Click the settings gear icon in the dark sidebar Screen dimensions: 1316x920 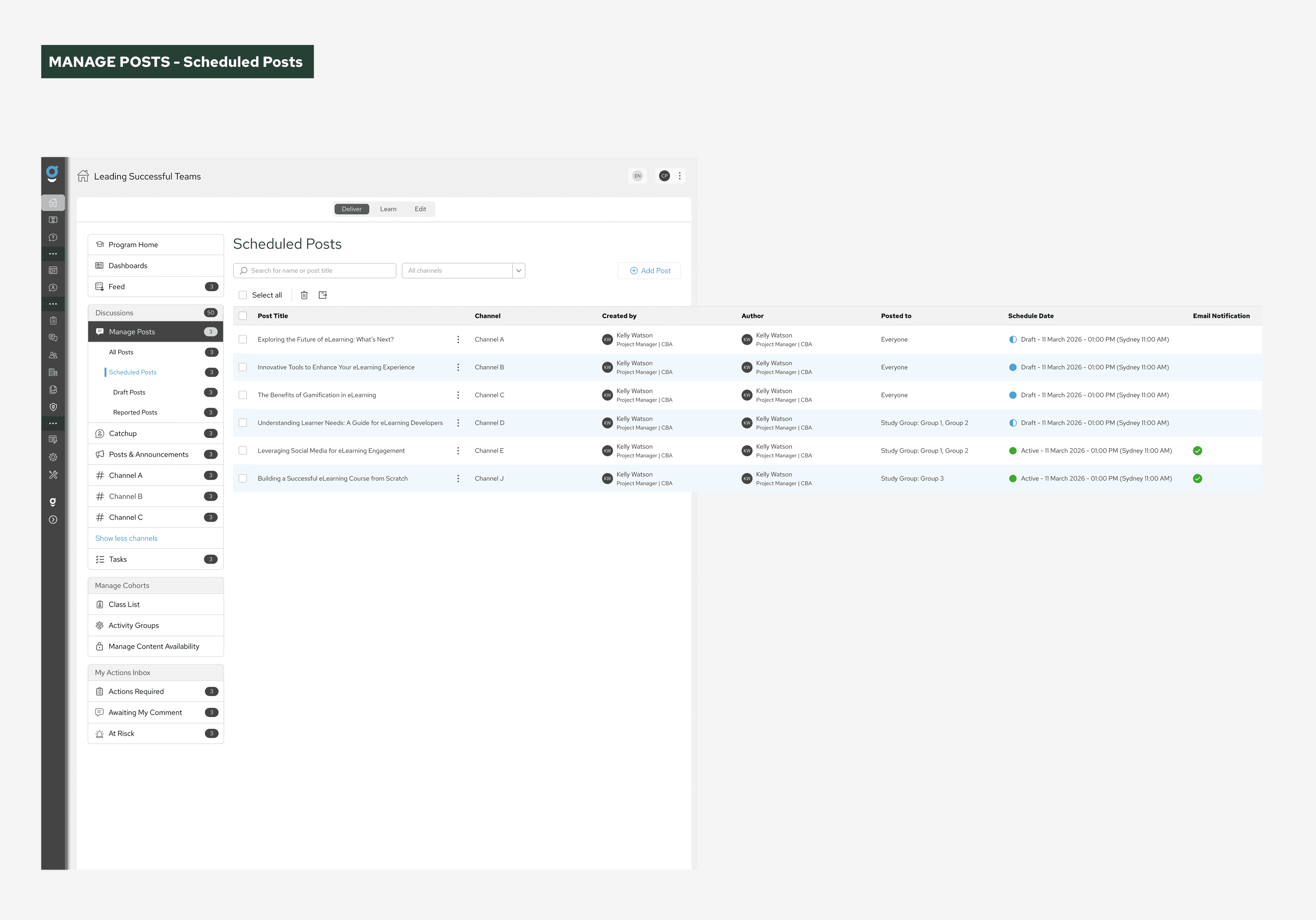pyautogui.click(x=53, y=457)
